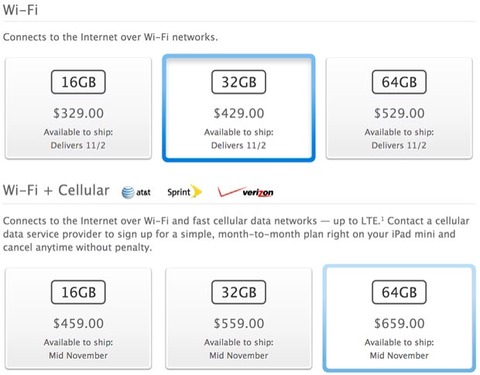Select the Wi-Fi 64GB $529.00 option

(399, 108)
